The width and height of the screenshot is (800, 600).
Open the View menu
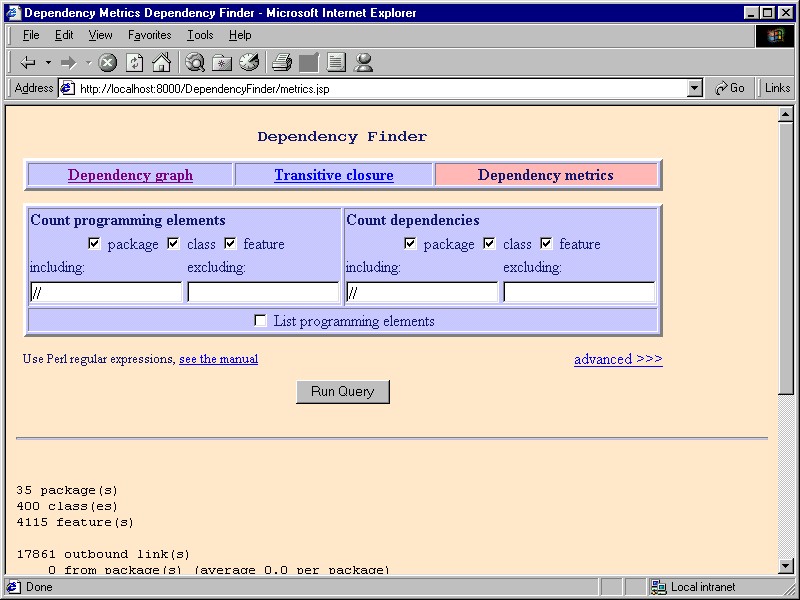pos(100,35)
